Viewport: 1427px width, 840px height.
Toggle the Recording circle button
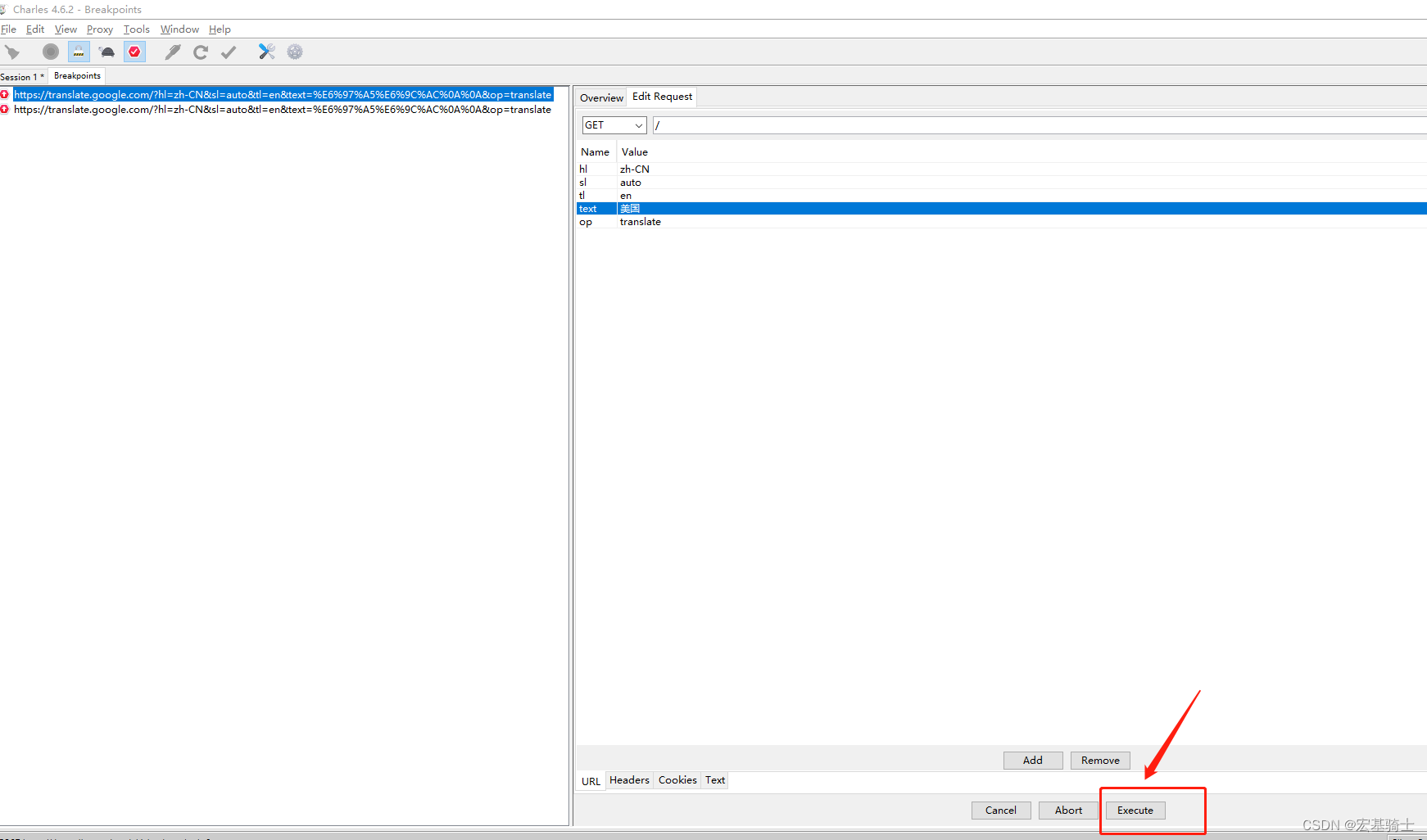coord(51,52)
